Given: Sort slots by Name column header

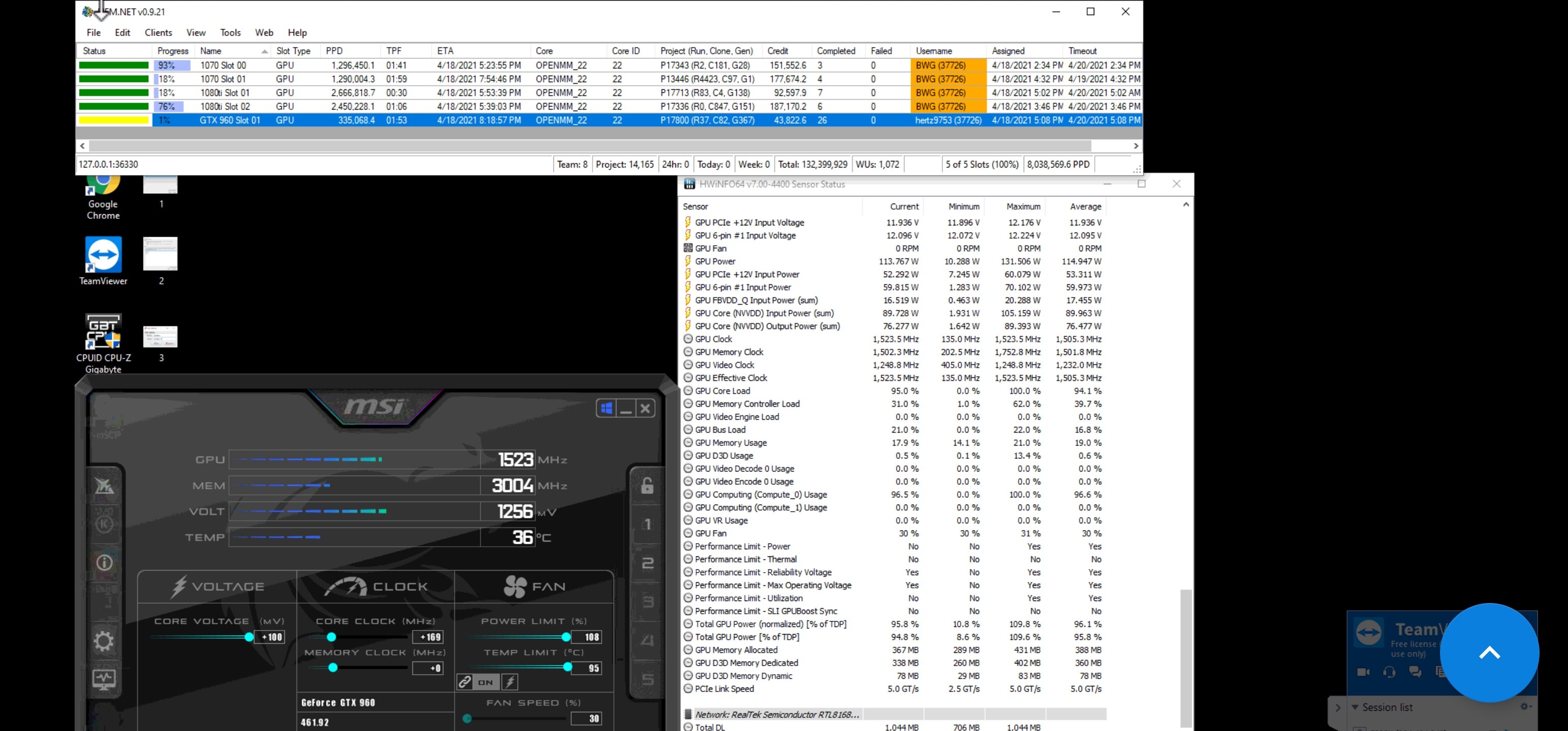Looking at the screenshot, I should coord(234,51).
